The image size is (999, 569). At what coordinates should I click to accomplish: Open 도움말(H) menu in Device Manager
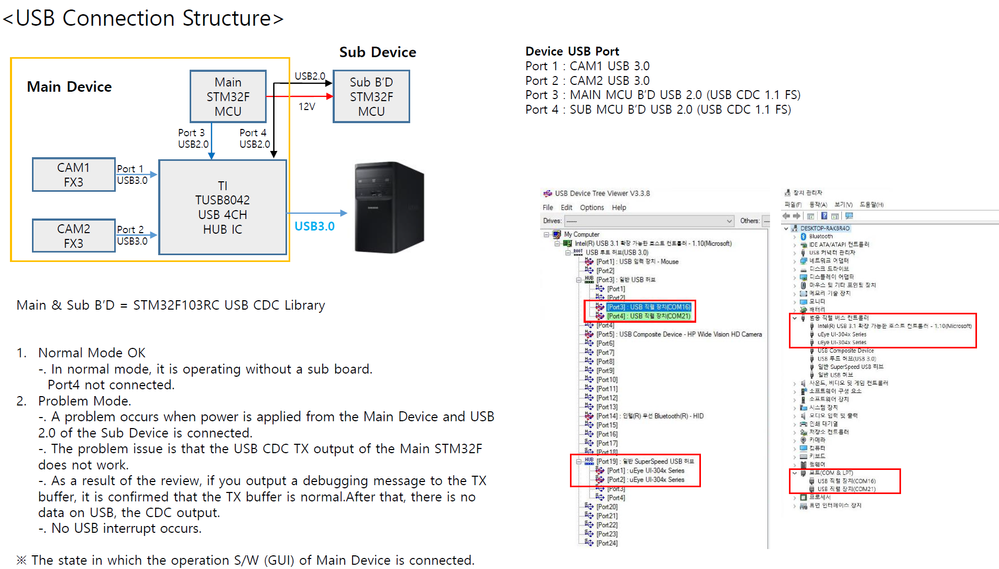pyautogui.click(x=872, y=205)
